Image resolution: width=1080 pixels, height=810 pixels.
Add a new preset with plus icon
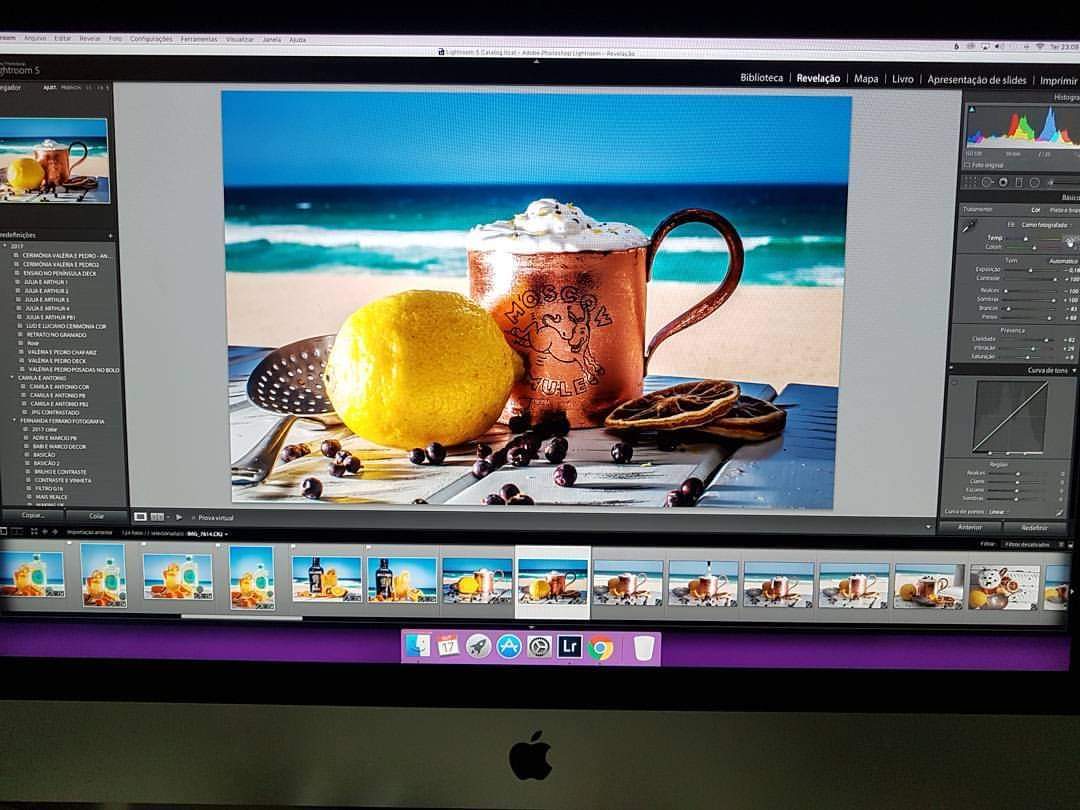pyautogui.click(x=110, y=236)
